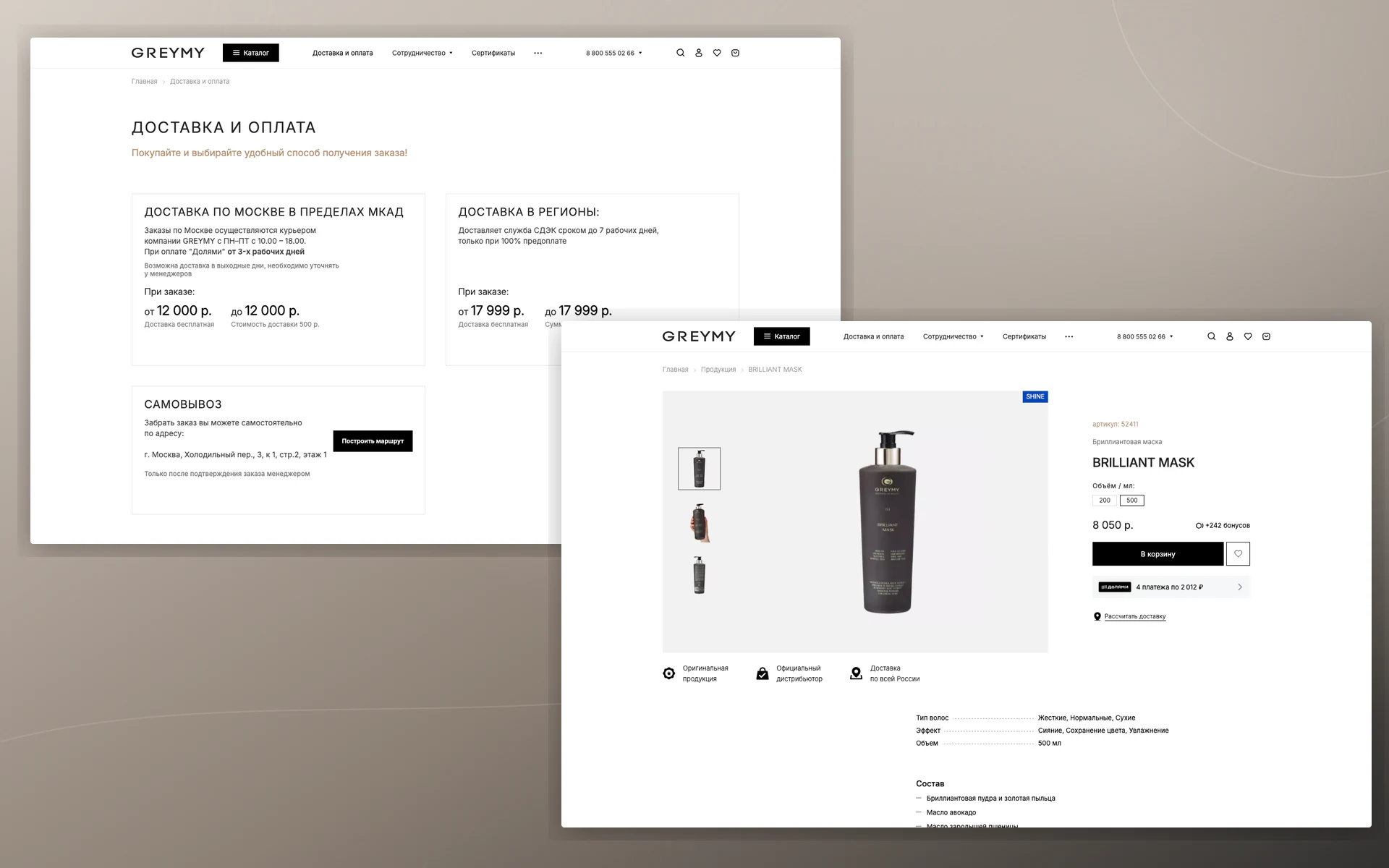Open more menu dots in delivery page header
This screenshot has height=868, width=1389.
coord(538,53)
